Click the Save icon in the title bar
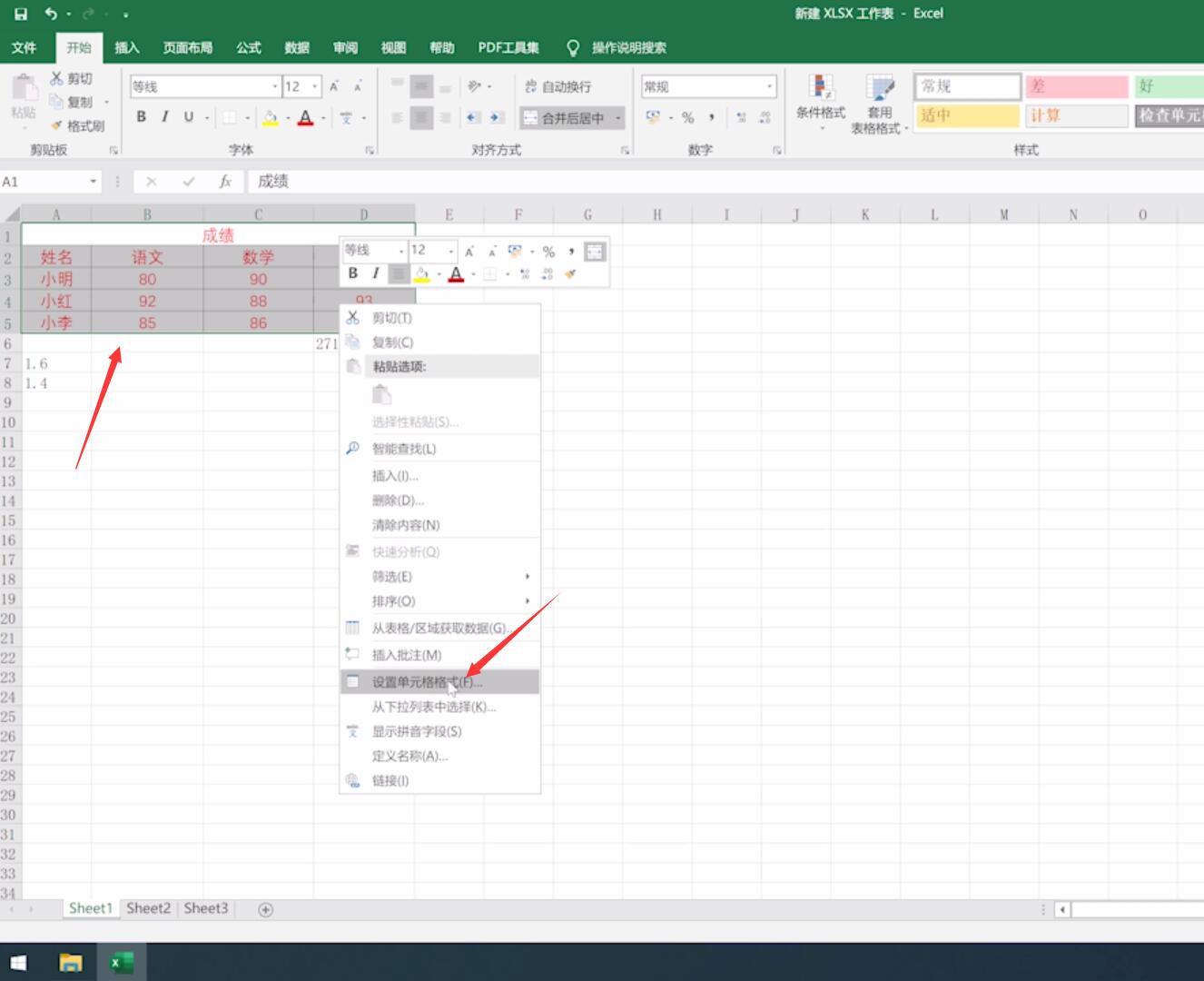Viewport: 1204px width, 981px height. tap(21, 14)
